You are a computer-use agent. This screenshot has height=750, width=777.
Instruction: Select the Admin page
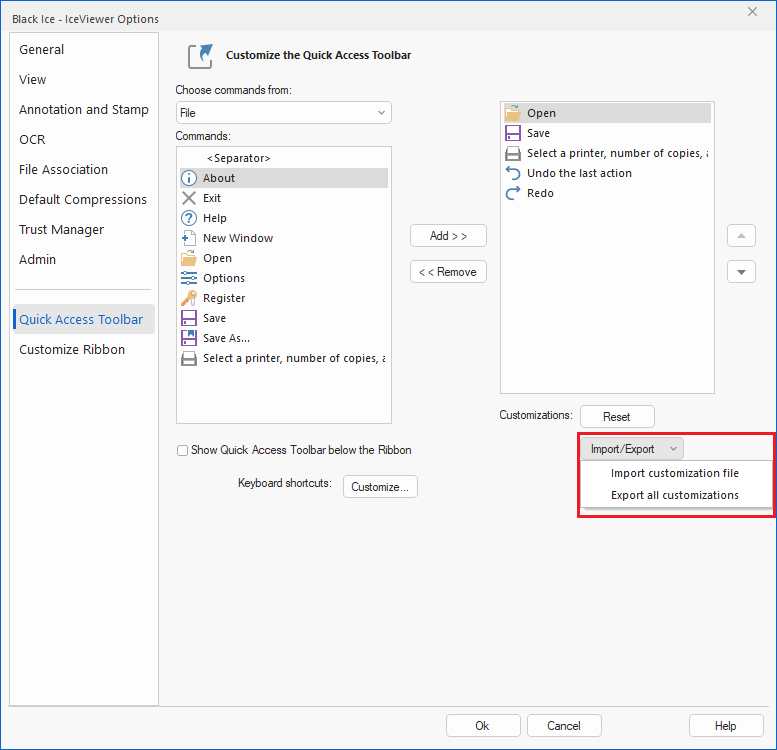pyautogui.click(x=38, y=260)
